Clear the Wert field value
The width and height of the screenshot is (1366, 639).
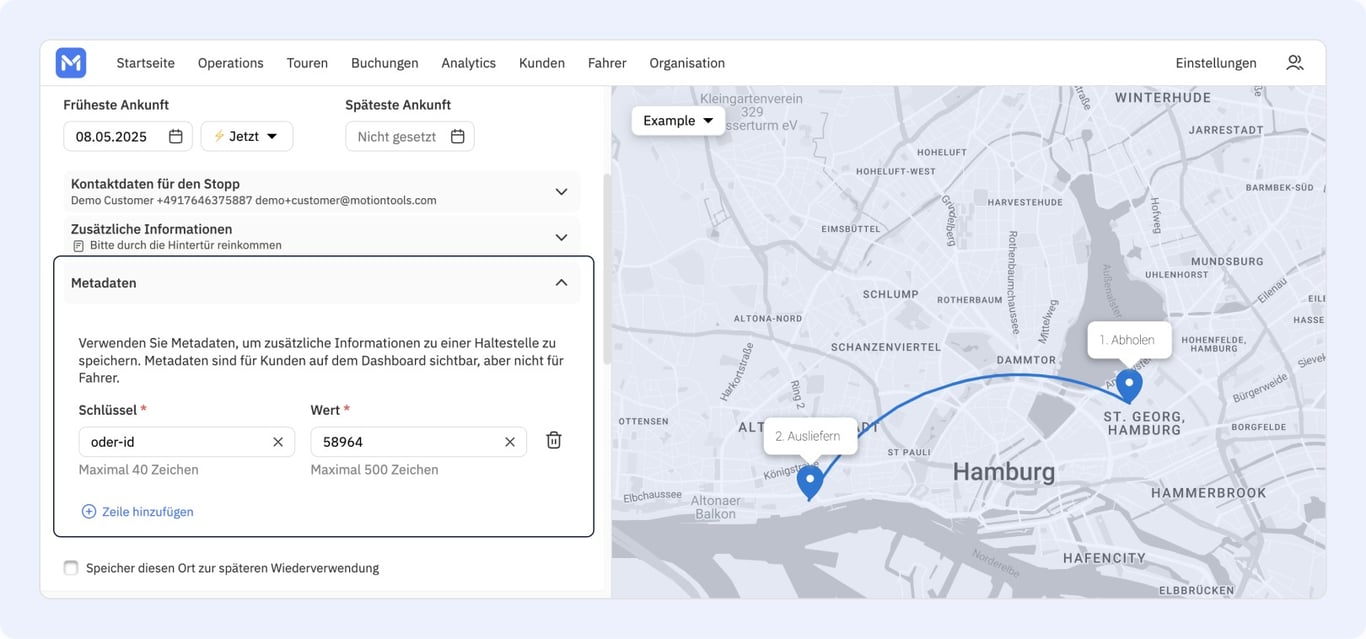[x=510, y=441]
